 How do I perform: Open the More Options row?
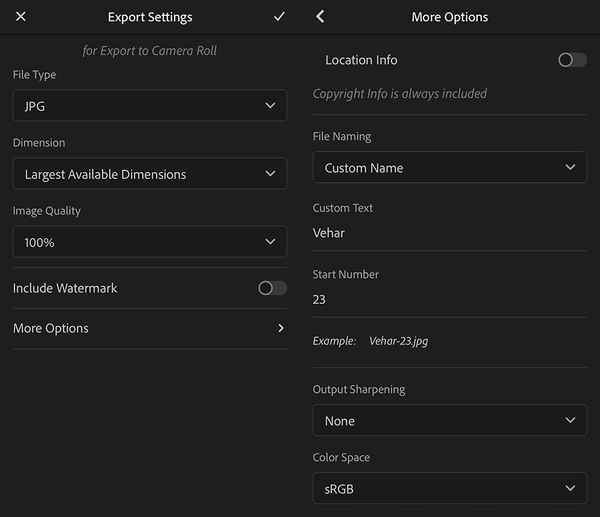pyautogui.click(x=150, y=328)
